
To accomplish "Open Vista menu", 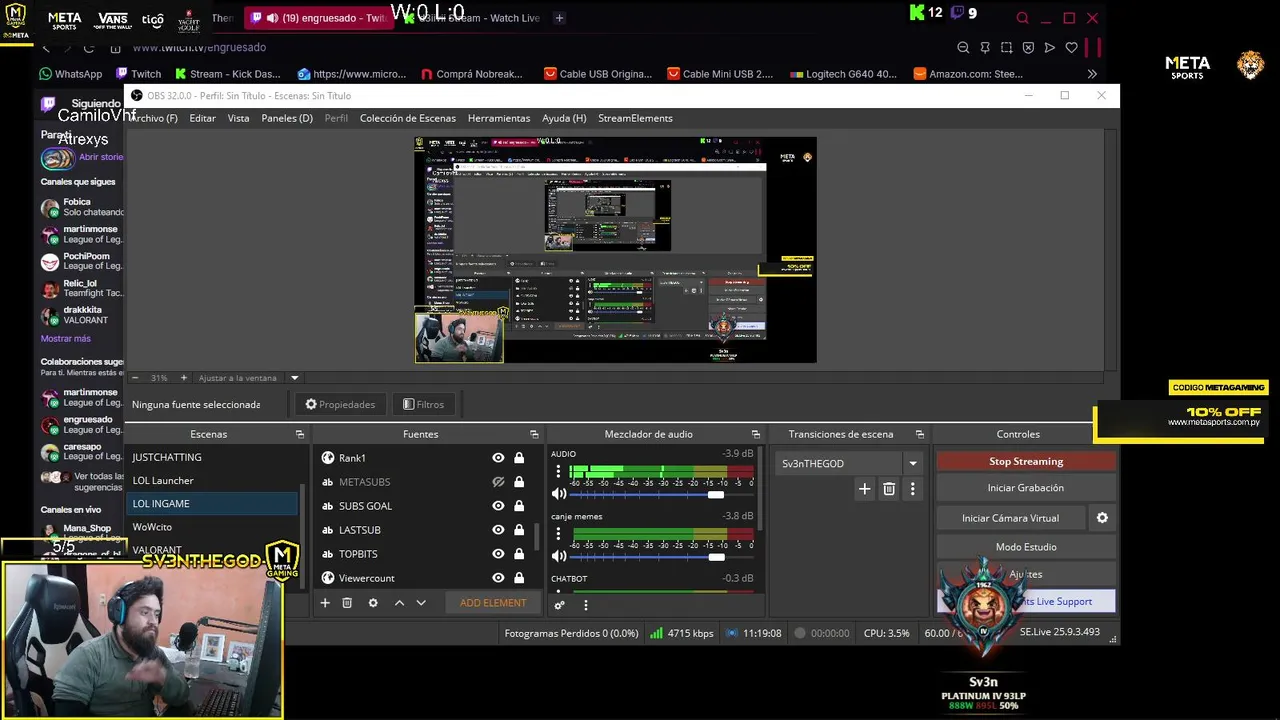I will (238, 118).
